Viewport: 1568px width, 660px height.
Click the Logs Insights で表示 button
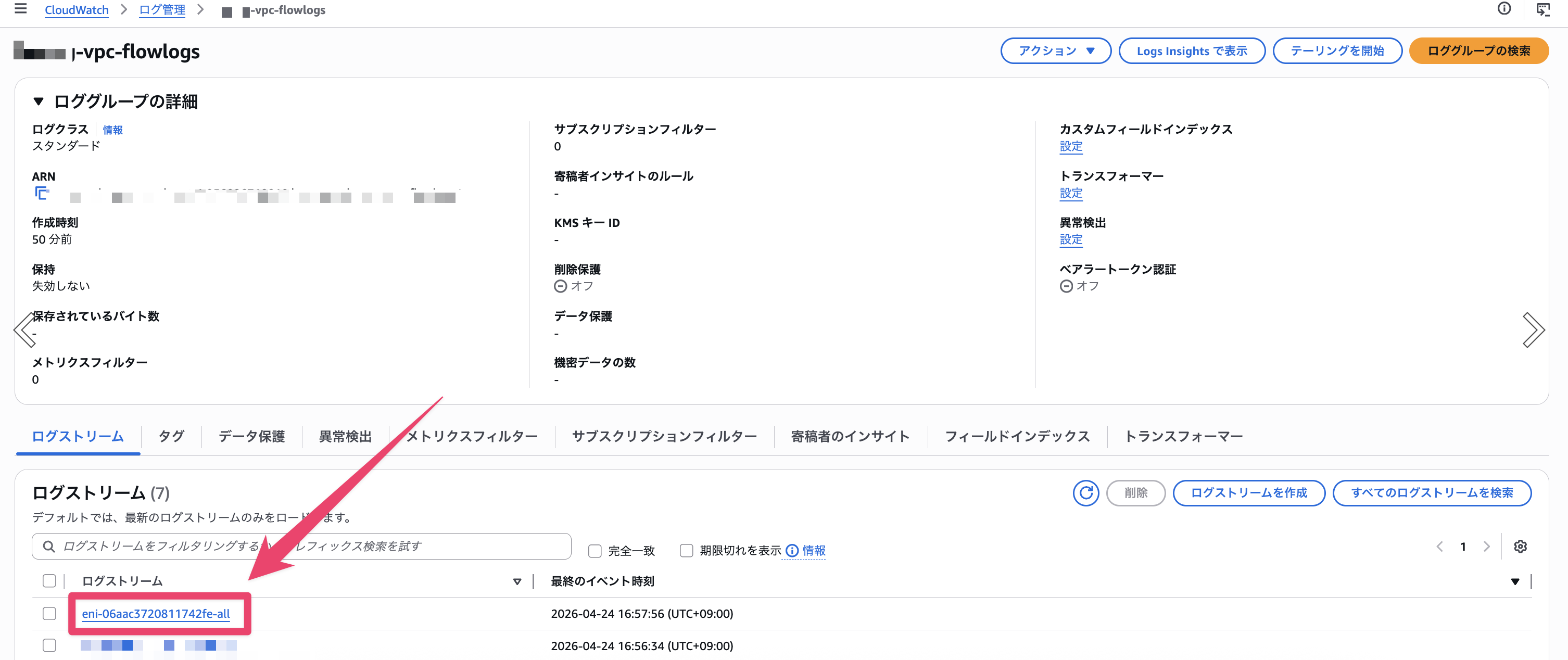1192,50
